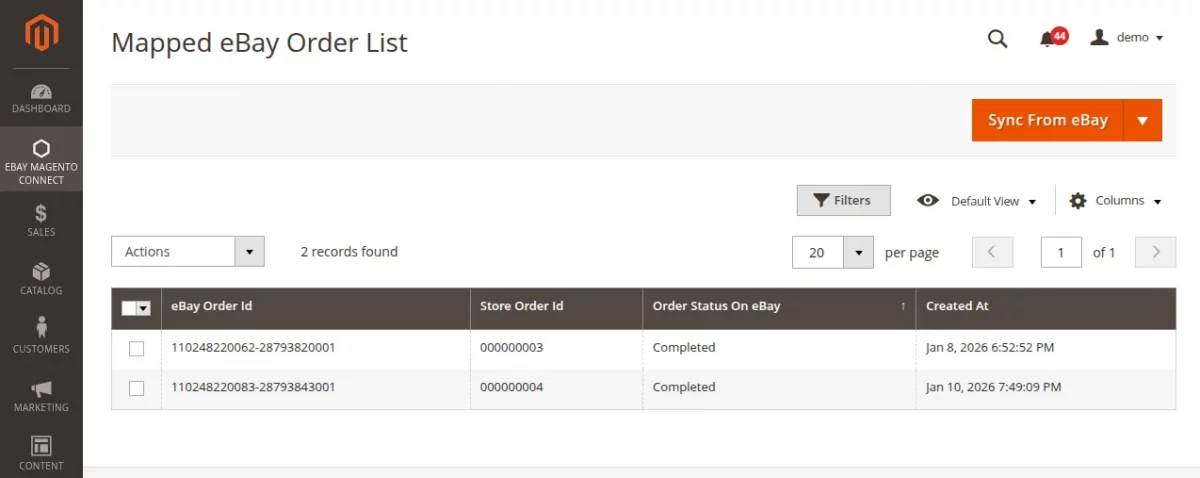
Task: Open the Default View bookmarks menu
Action: click(x=976, y=201)
